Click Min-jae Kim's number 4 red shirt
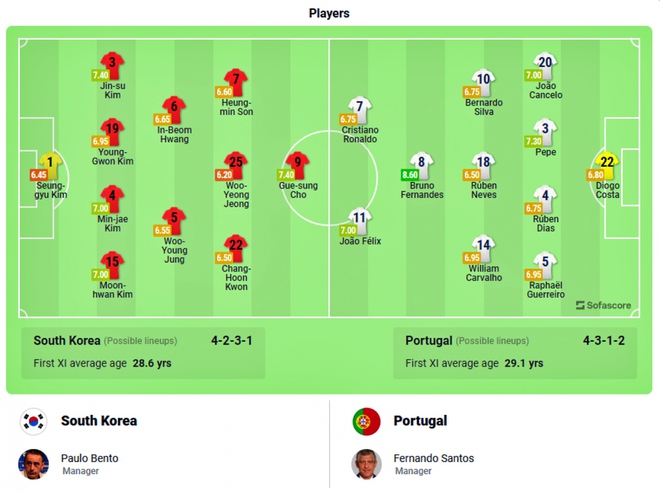Image resolution: width=660 pixels, height=494 pixels. pos(112,199)
